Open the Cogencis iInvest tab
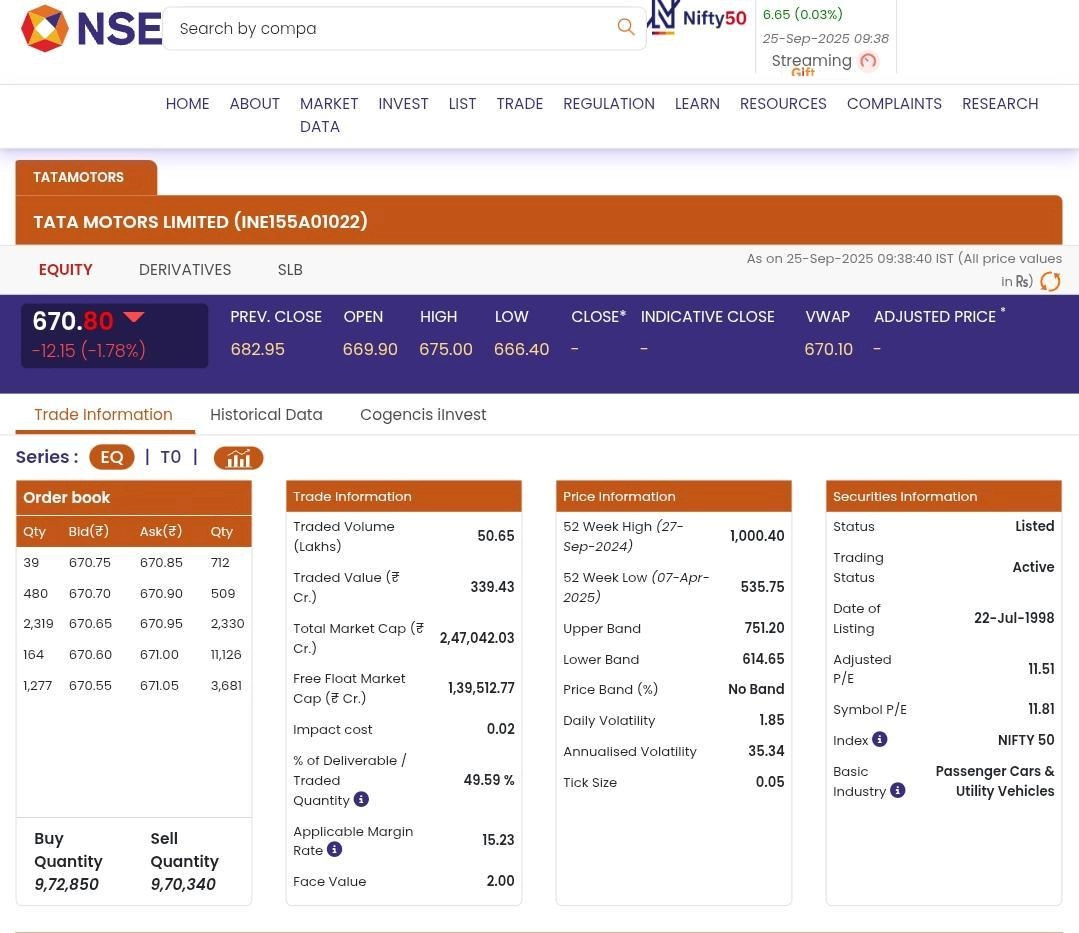1079x933 pixels. pos(423,414)
